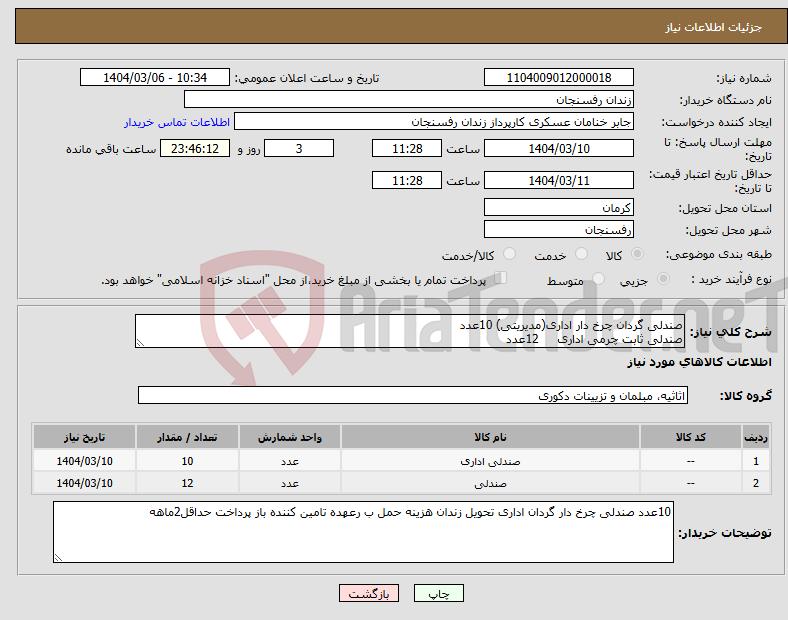This screenshot has width=788, height=620.
Task: Select the متوسط purchase type radio
Action: click(x=599, y=278)
